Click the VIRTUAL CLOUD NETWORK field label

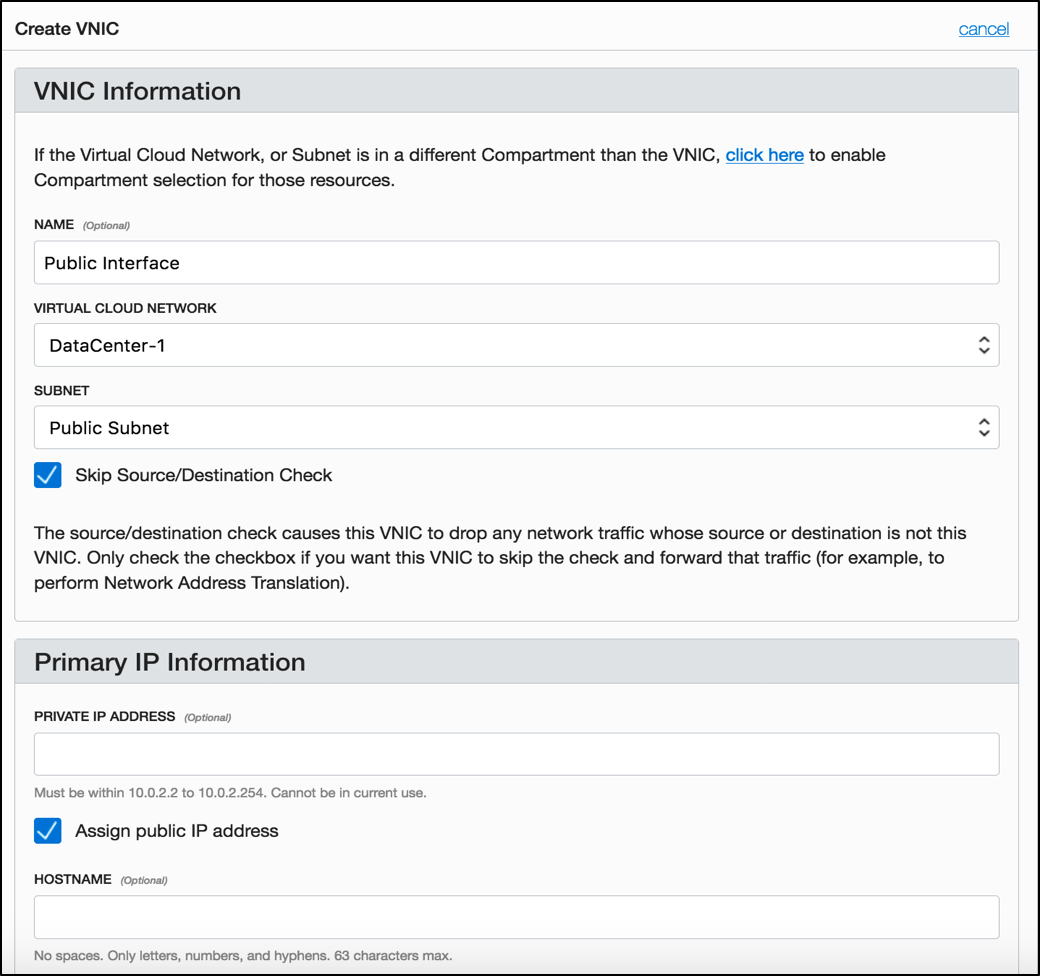125,308
